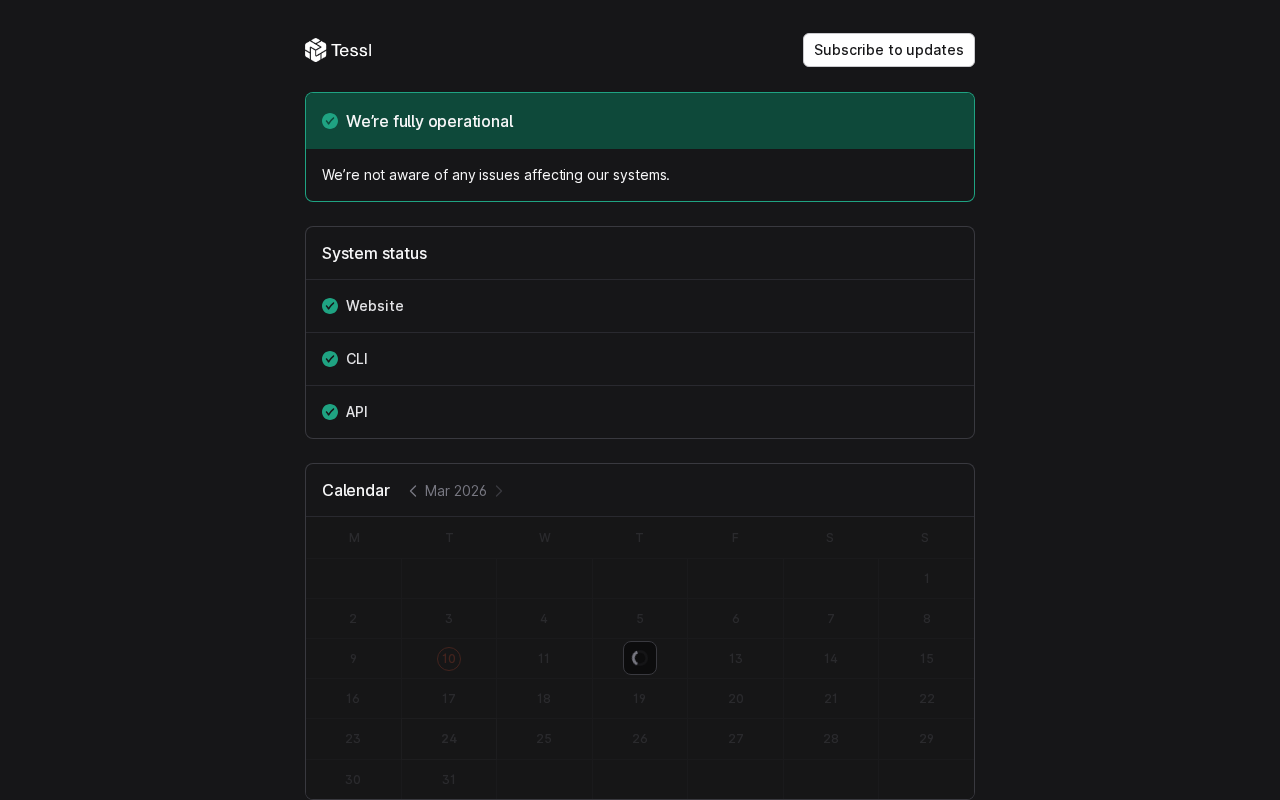Click the loading spinner in the calendar

[x=640, y=658]
